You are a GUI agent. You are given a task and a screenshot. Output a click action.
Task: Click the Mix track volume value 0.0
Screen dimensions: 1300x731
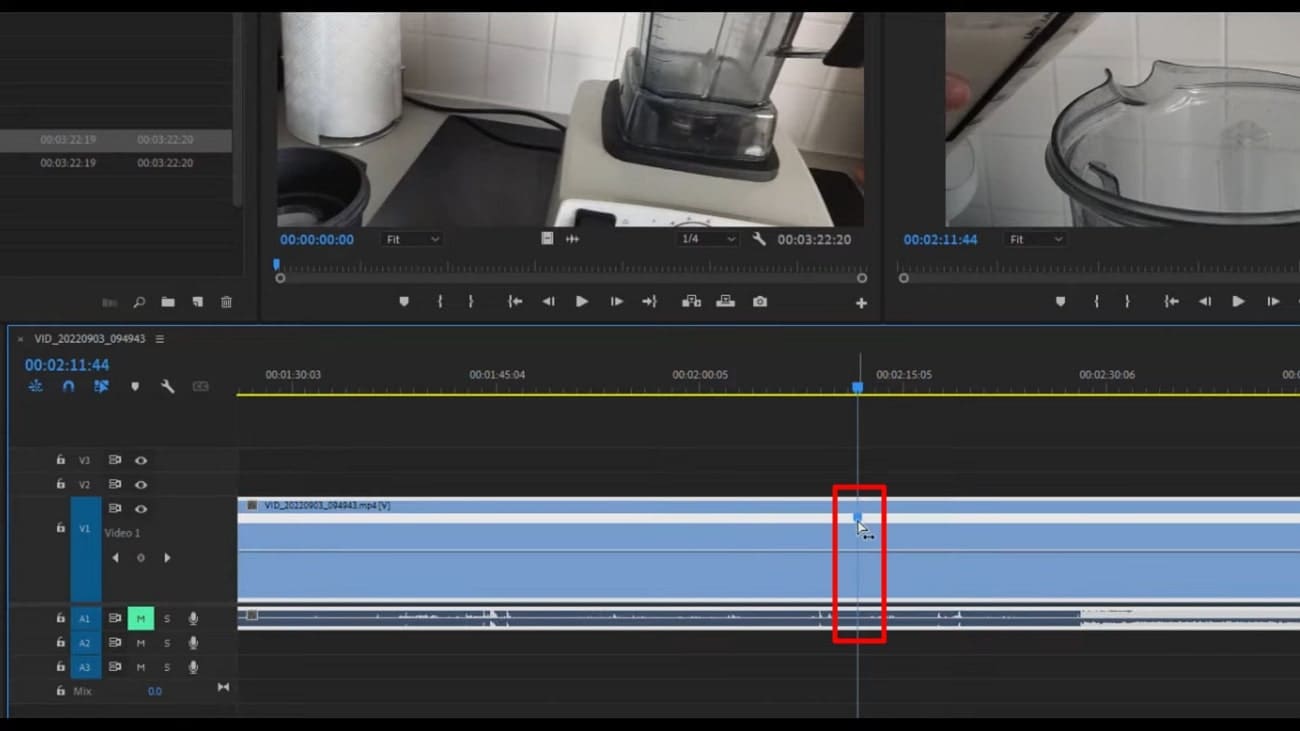(x=155, y=691)
